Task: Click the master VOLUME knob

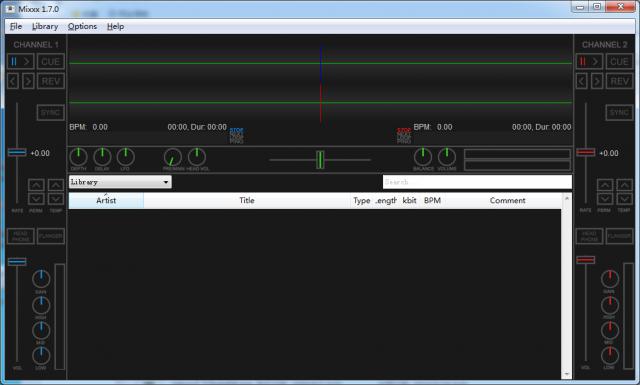Action: [447, 157]
